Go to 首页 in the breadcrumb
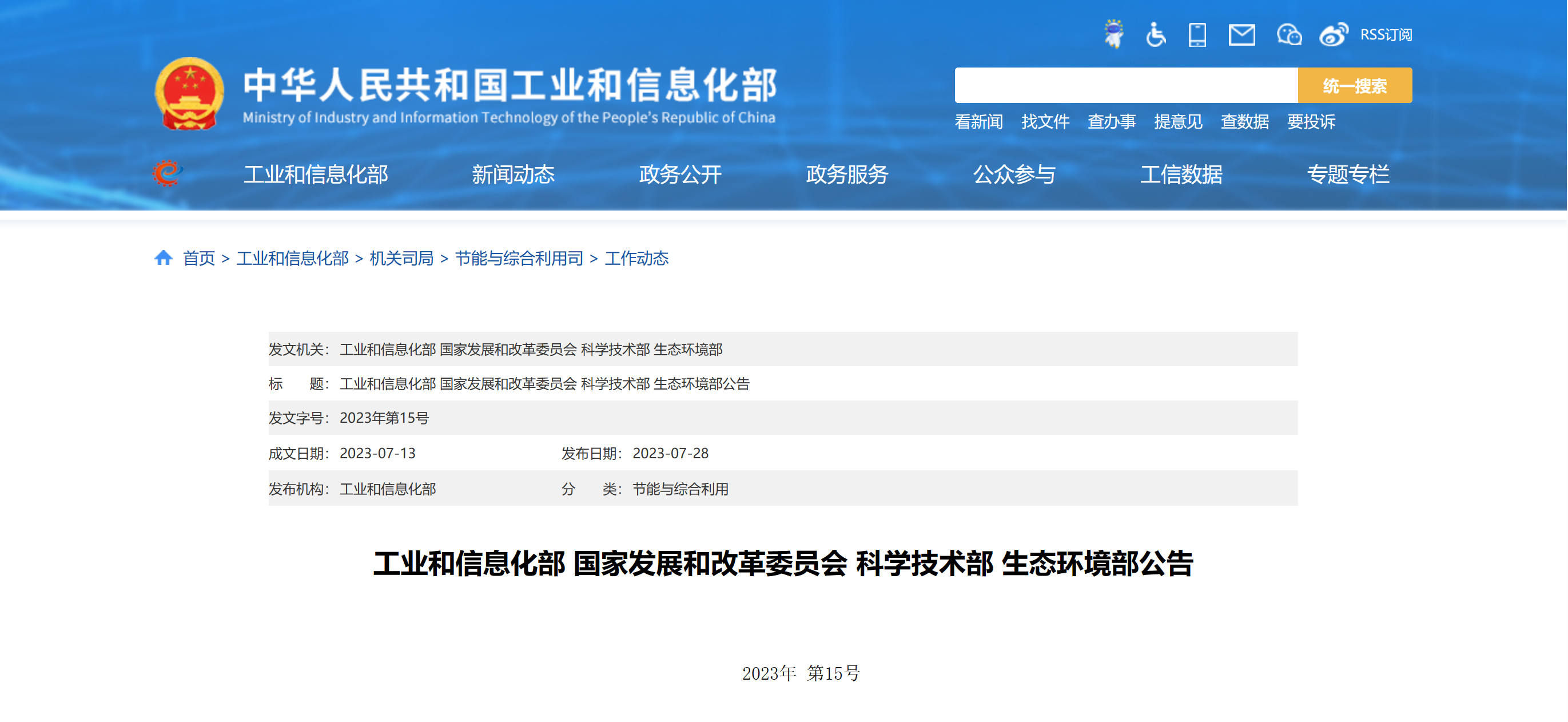 (199, 259)
